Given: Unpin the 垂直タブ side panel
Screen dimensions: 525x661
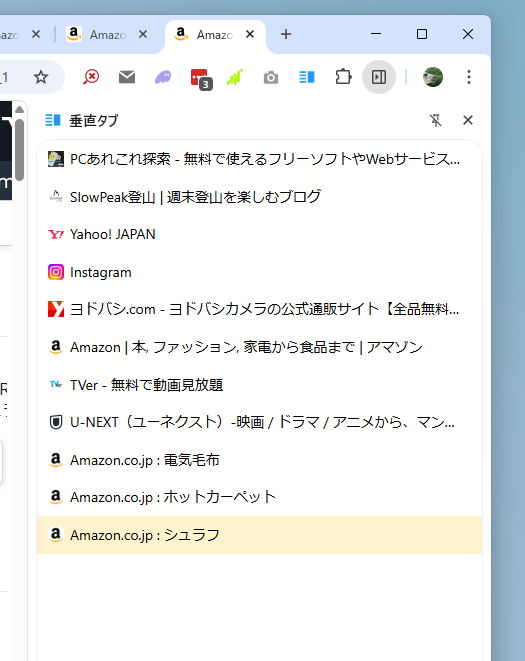Looking at the screenshot, I should (436, 121).
